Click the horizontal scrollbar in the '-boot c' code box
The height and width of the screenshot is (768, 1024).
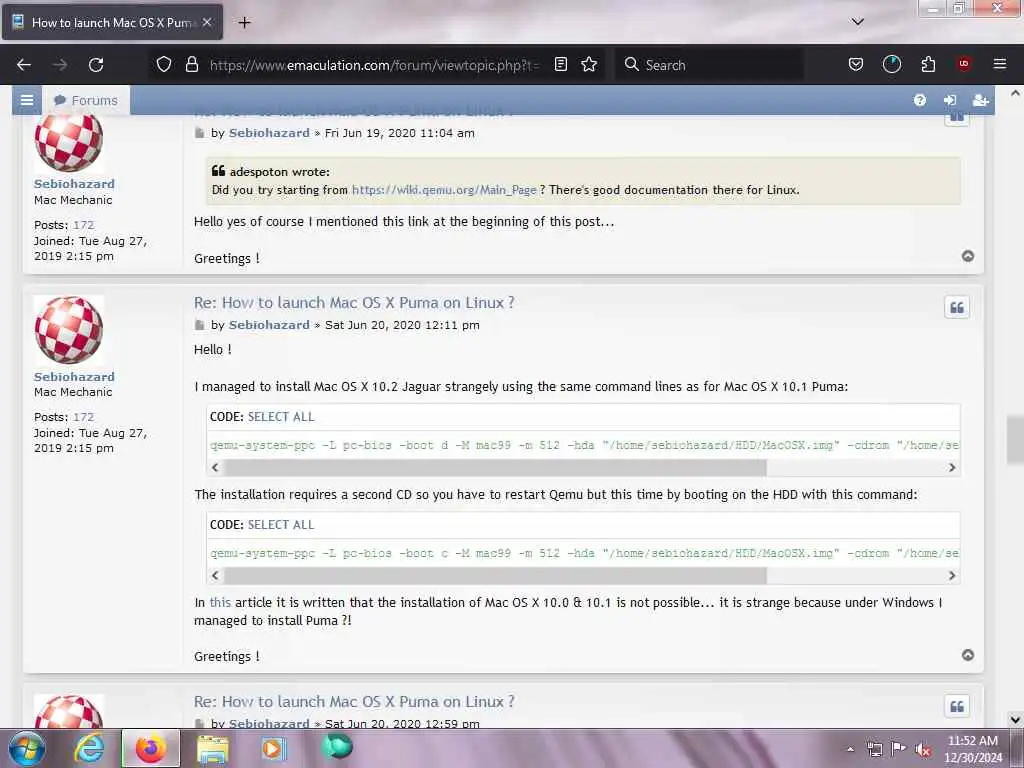coord(495,575)
